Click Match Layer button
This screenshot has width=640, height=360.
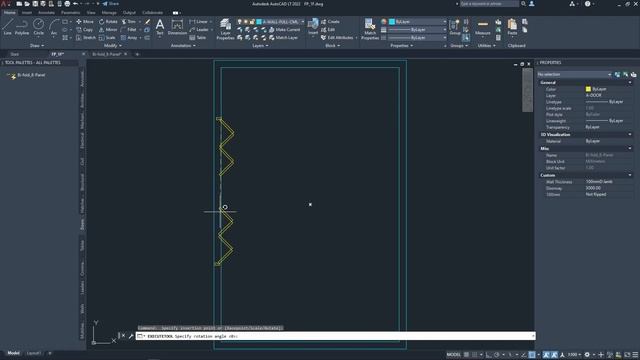(x=283, y=38)
